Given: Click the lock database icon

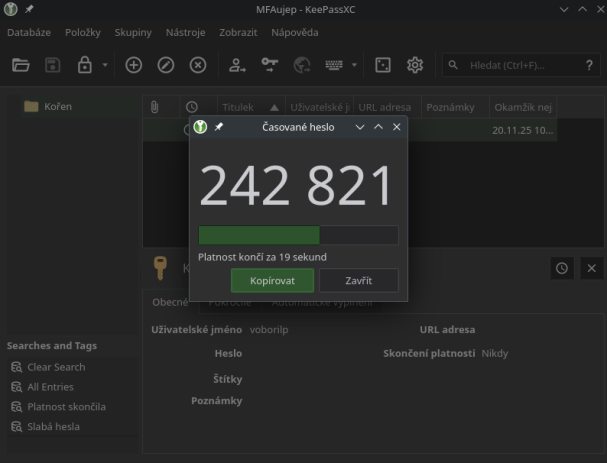Looking at the screenshot, I should pyautogui.click(x=85, y=65).
